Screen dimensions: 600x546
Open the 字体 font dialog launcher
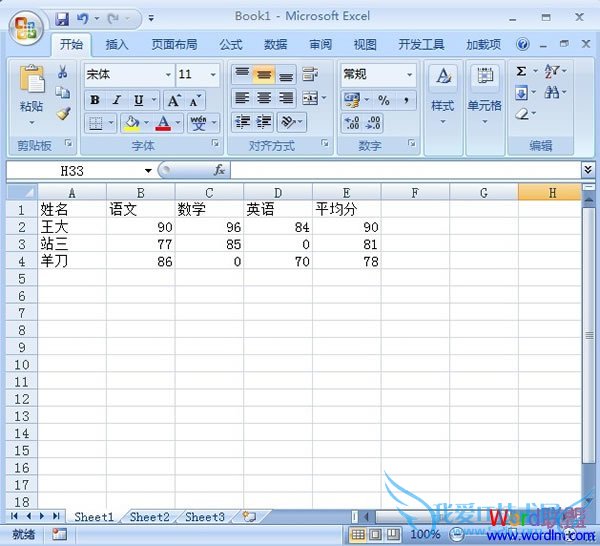click(215, 143)
